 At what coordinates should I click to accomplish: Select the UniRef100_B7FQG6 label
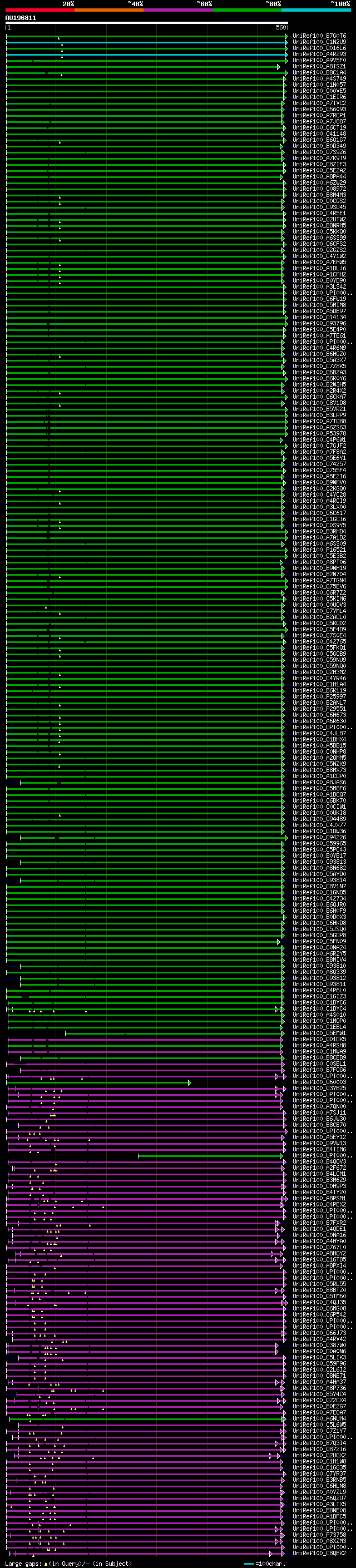(x=319, y=1070)
